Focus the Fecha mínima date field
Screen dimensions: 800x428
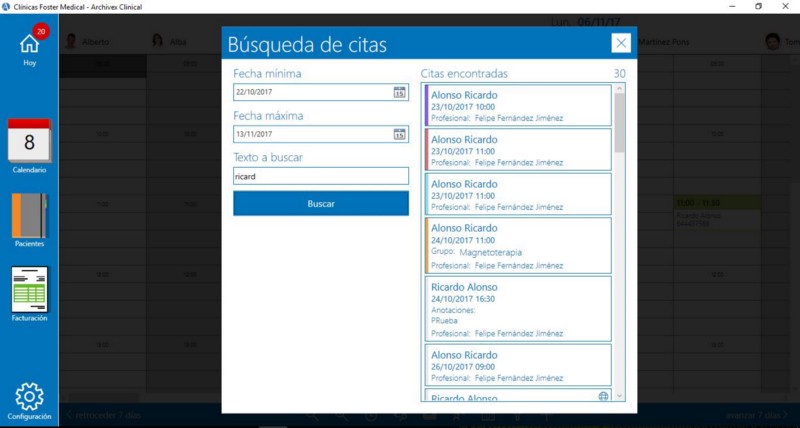pos(321,92)
